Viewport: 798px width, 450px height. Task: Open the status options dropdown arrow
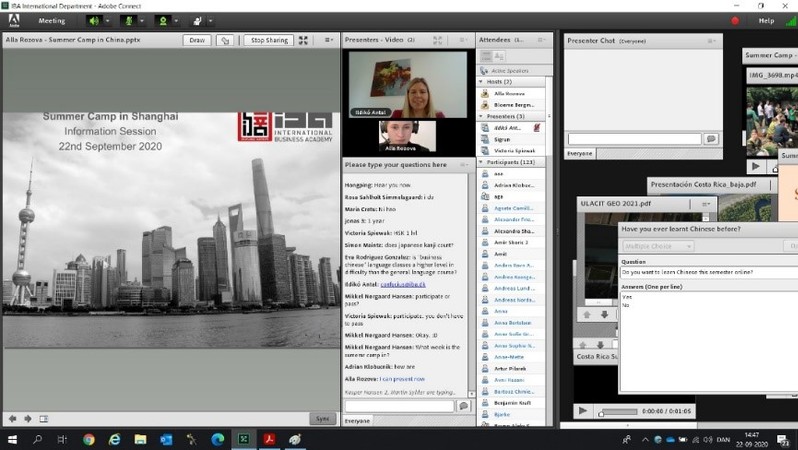[x=210, y=21]
